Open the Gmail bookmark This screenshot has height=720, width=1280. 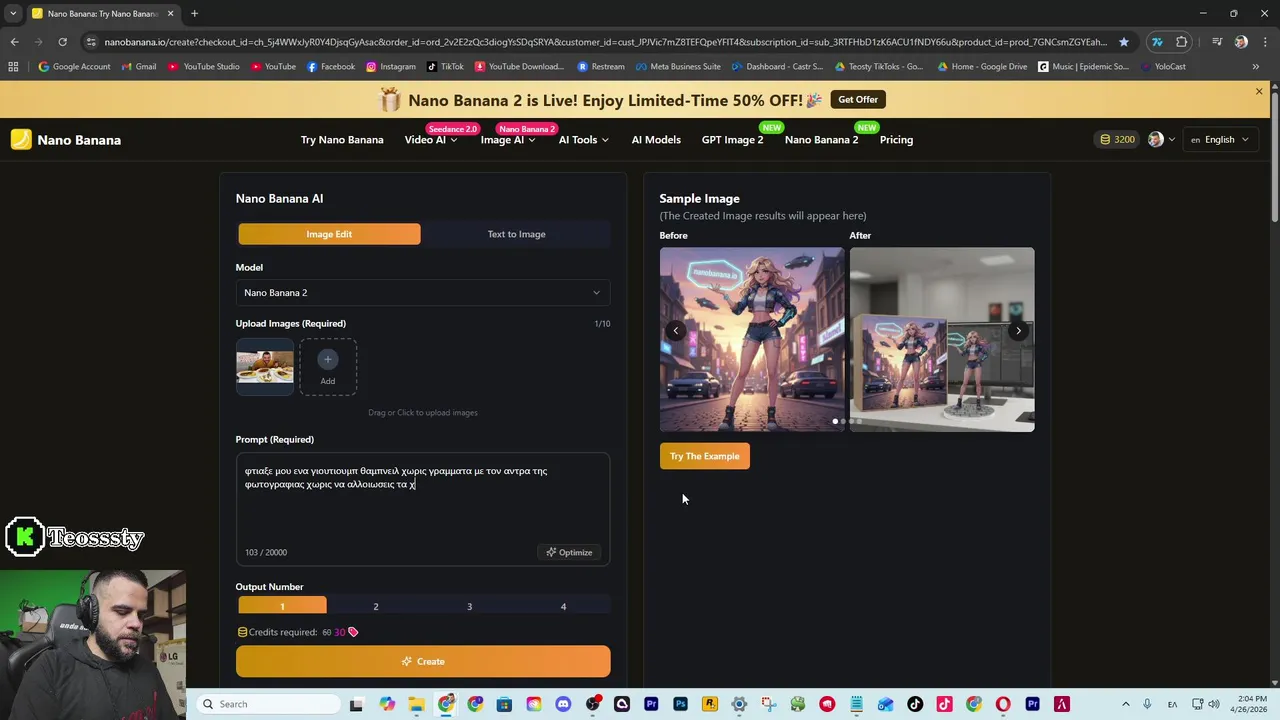pos(139,67)
